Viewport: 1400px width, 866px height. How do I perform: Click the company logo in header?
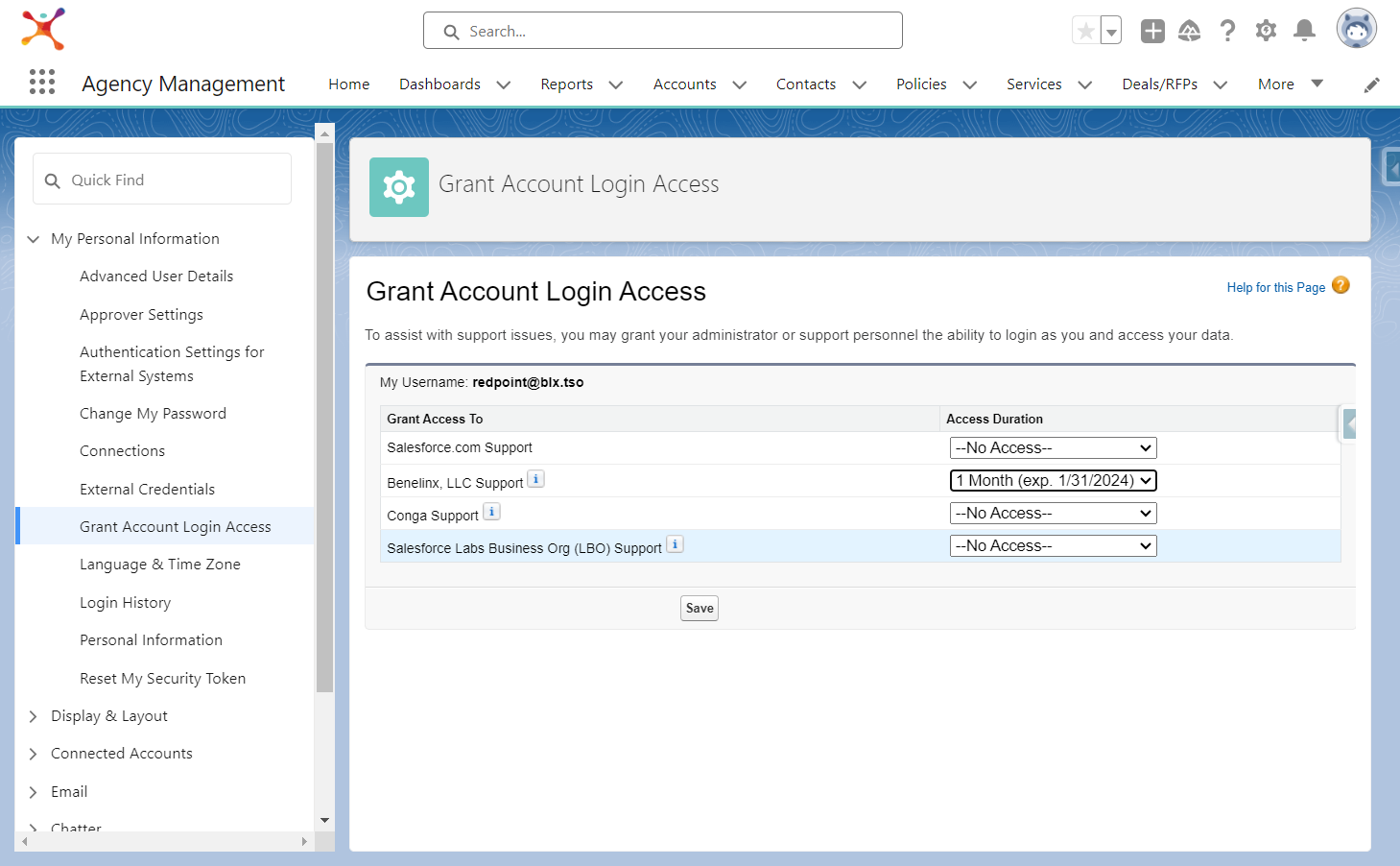(43, 29)
